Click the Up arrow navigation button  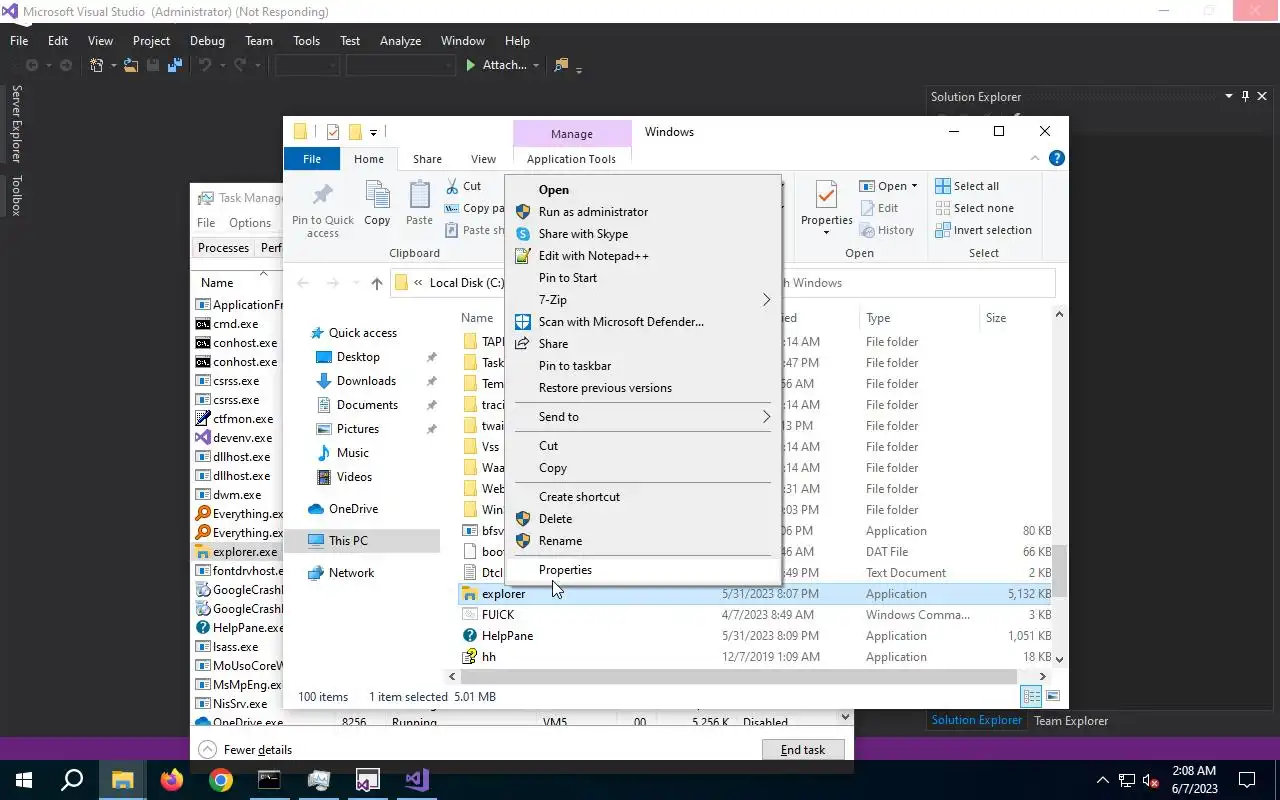coord(376,283)
